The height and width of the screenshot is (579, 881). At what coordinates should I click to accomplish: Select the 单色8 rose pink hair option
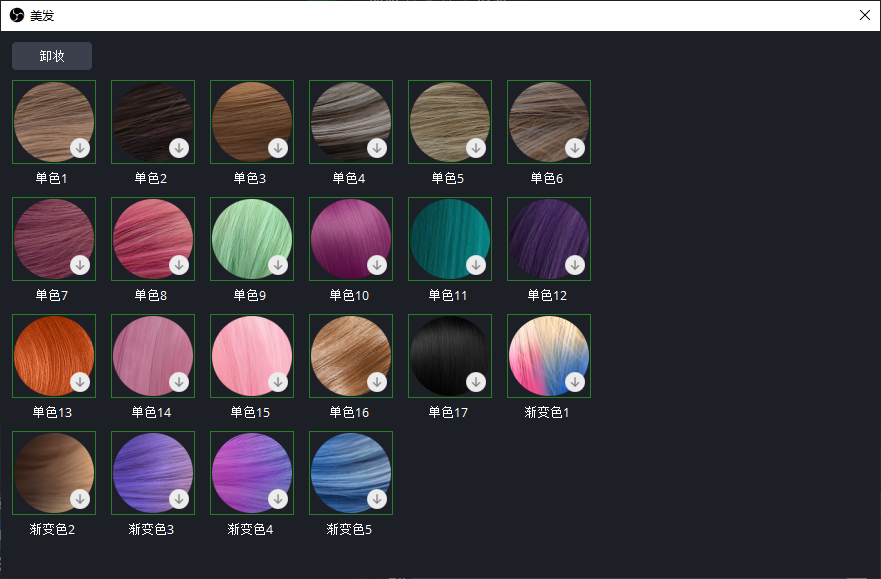tap(152, 238)
